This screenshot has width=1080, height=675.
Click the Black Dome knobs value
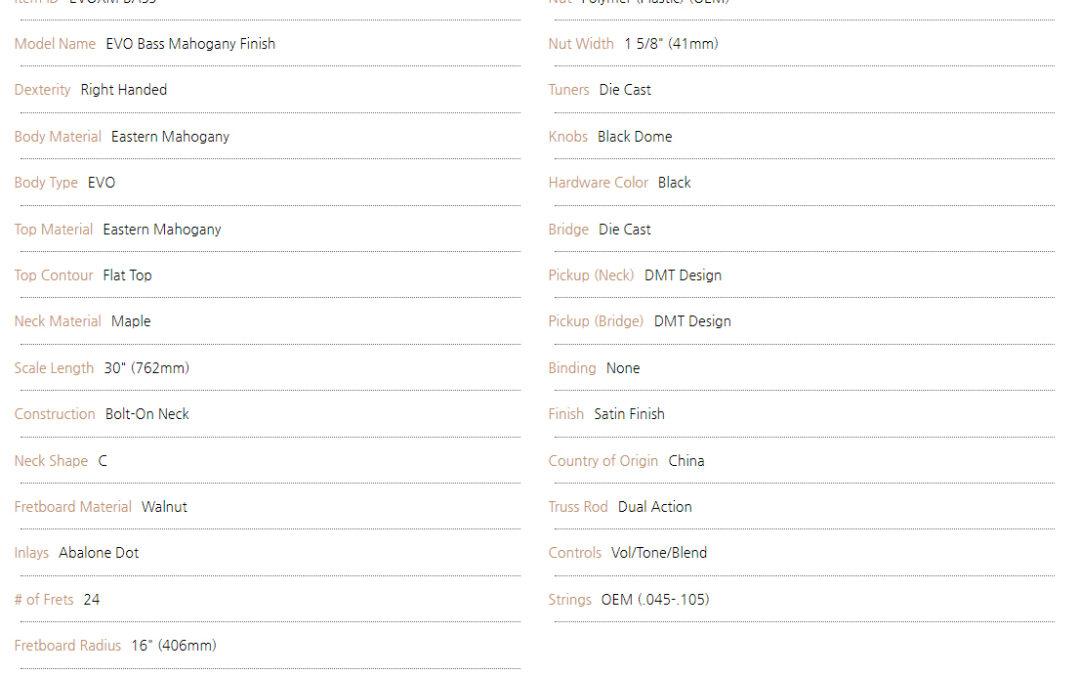[635, 137]
